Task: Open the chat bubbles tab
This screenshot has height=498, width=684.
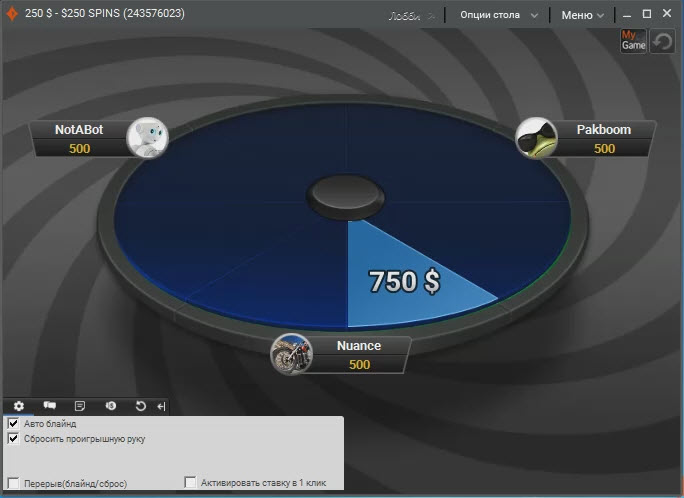Action: coord(49,406)
